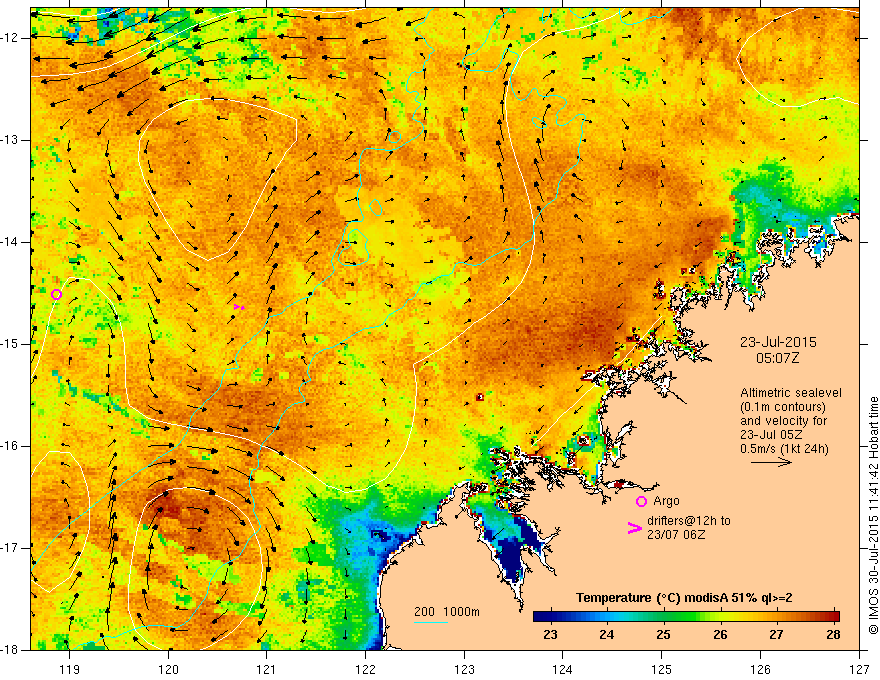Click the cyan 200/1000m isobath legend line

point(430,622)
